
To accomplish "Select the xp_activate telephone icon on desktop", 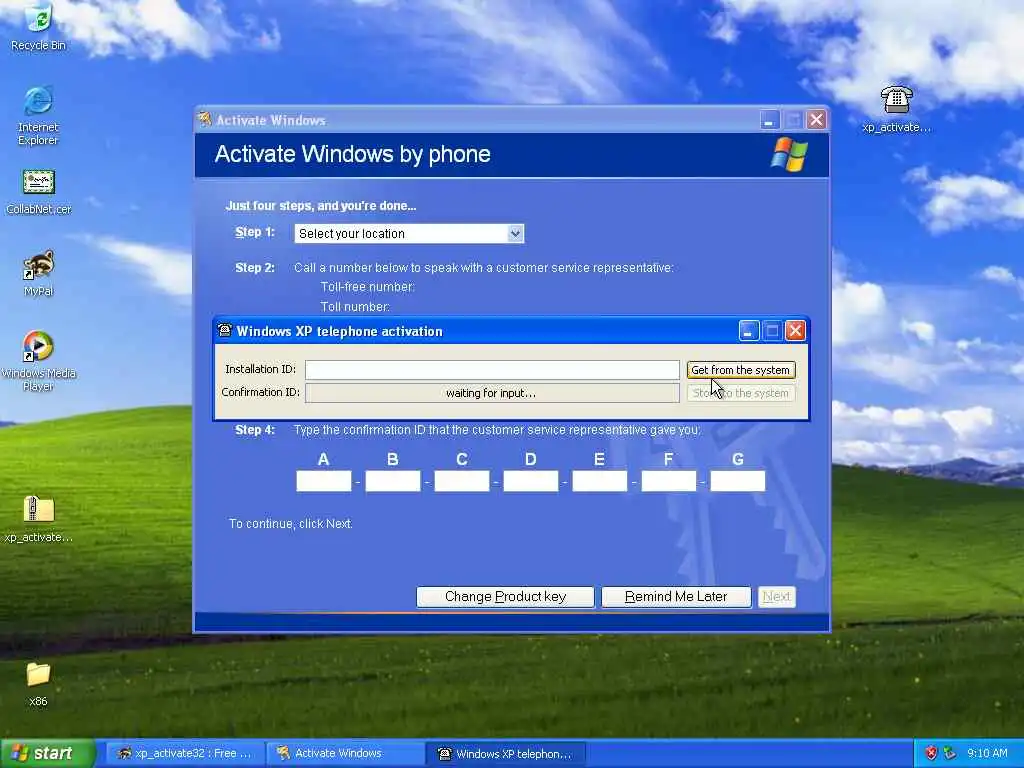I will pyautogui.click(x=896, y=109).
